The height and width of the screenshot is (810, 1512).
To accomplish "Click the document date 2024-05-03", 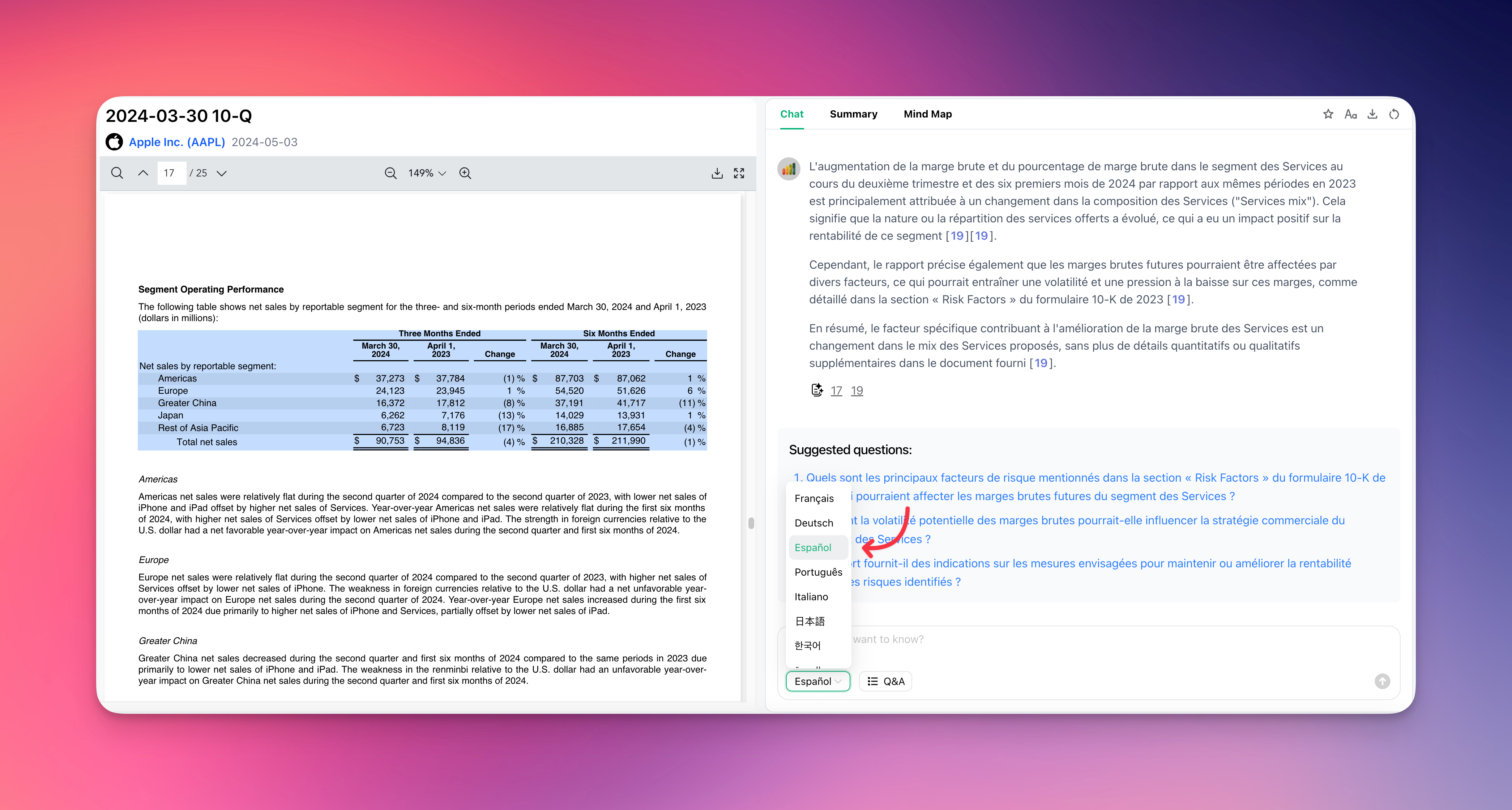I will 264,142.
